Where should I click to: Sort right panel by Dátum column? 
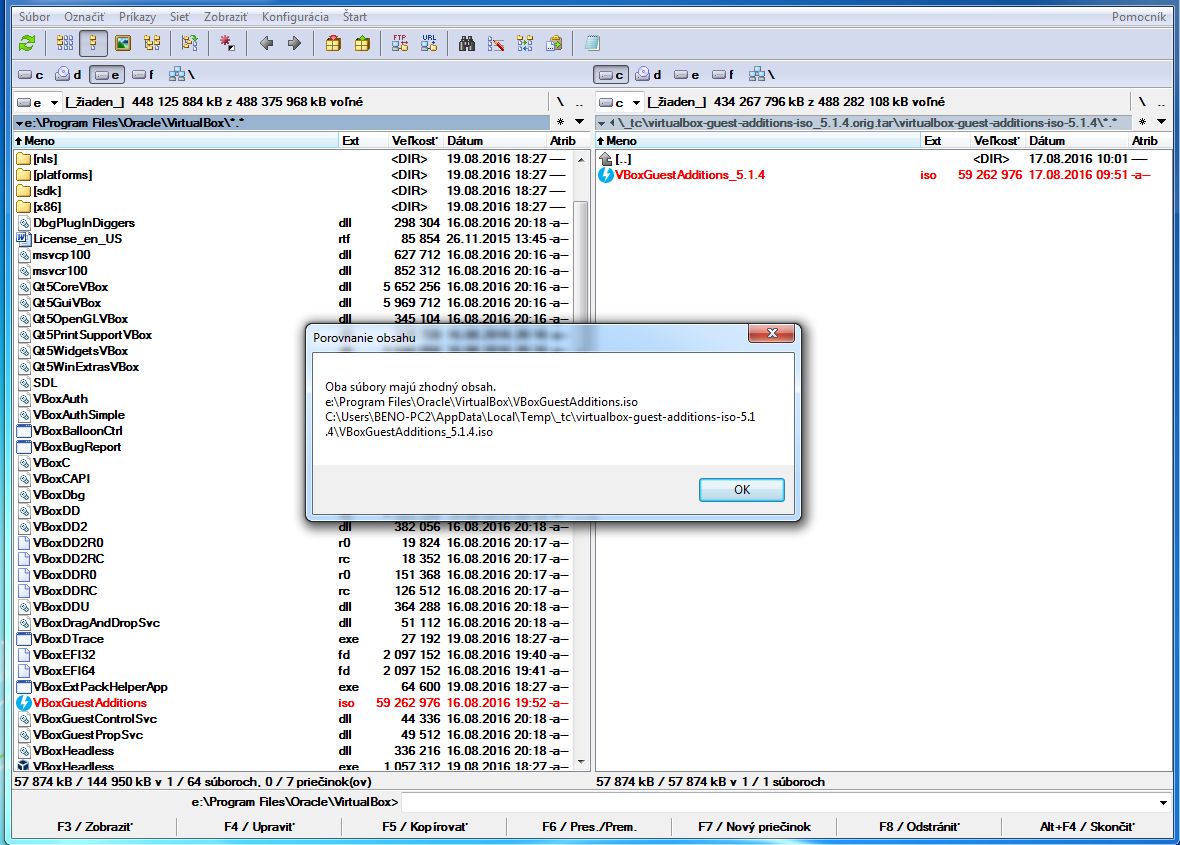1076,141
